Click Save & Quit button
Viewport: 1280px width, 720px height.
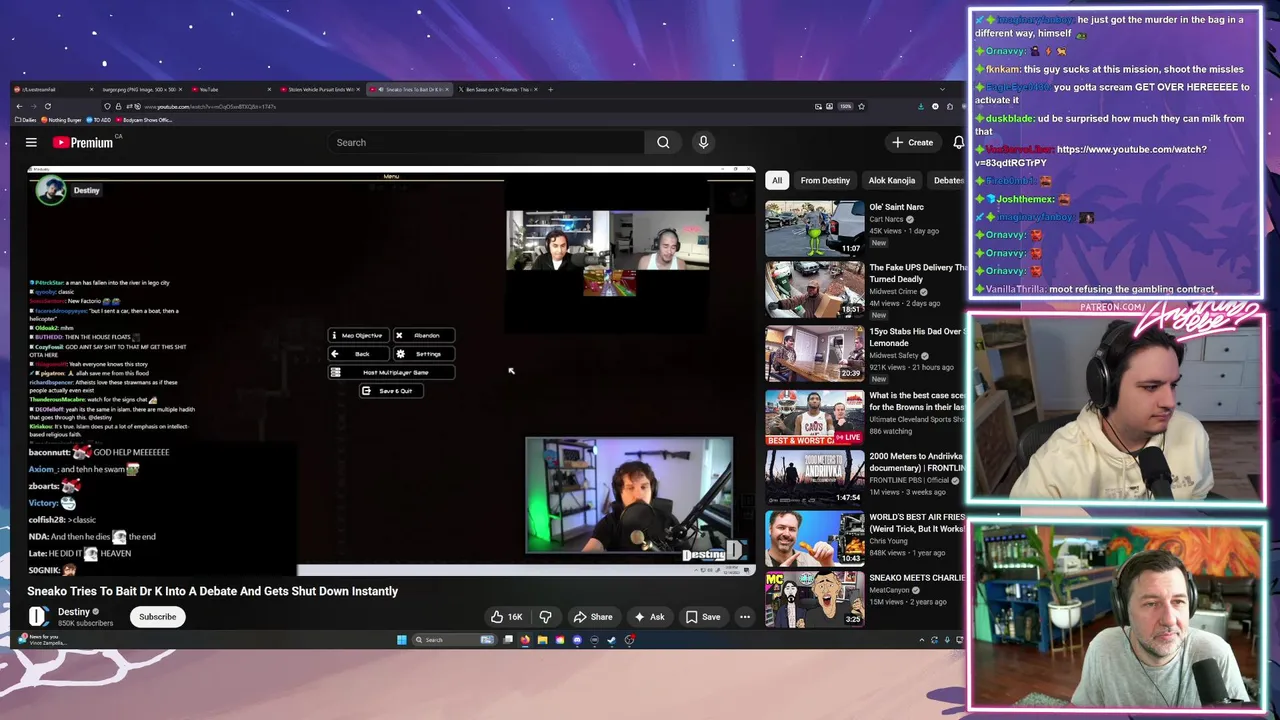(392, 391)
